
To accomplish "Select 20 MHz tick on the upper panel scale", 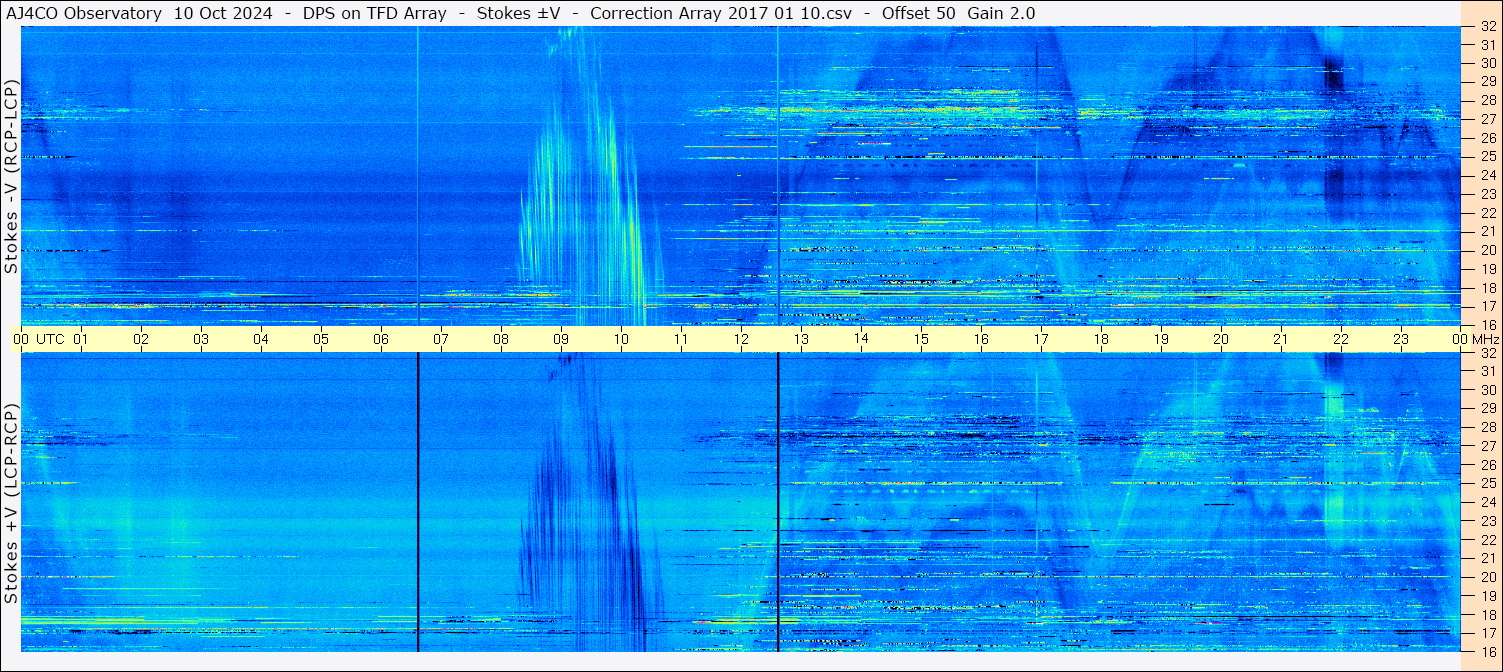I will point(1487,250).
